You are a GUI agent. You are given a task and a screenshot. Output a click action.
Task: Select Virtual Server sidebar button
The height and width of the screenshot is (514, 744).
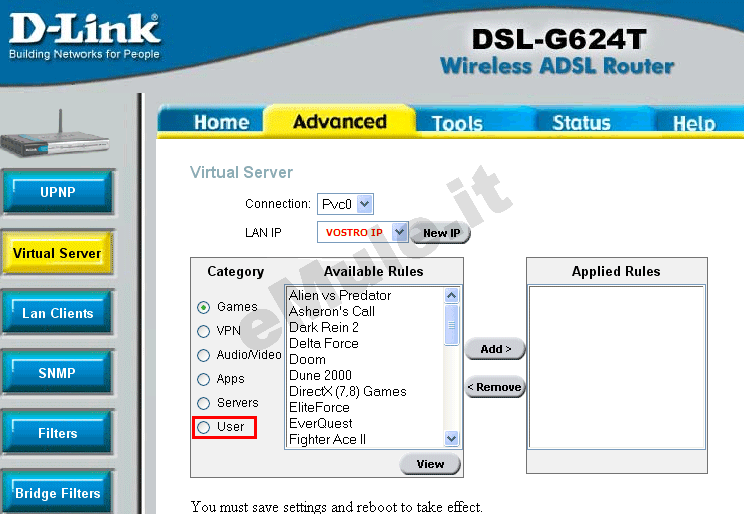coord(57,252)
